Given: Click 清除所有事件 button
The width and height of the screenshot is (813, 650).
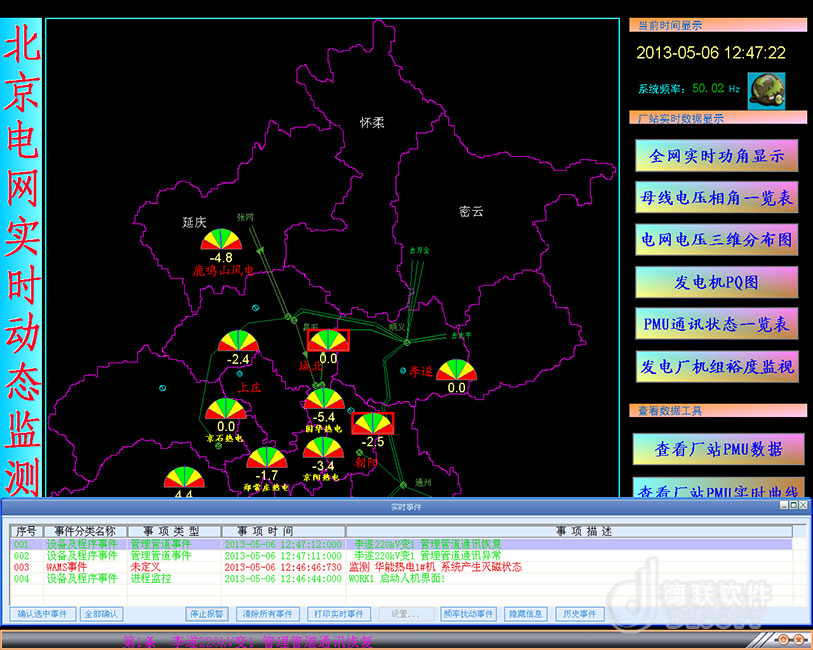Looking at the screenshot, I should click(269, 614).
